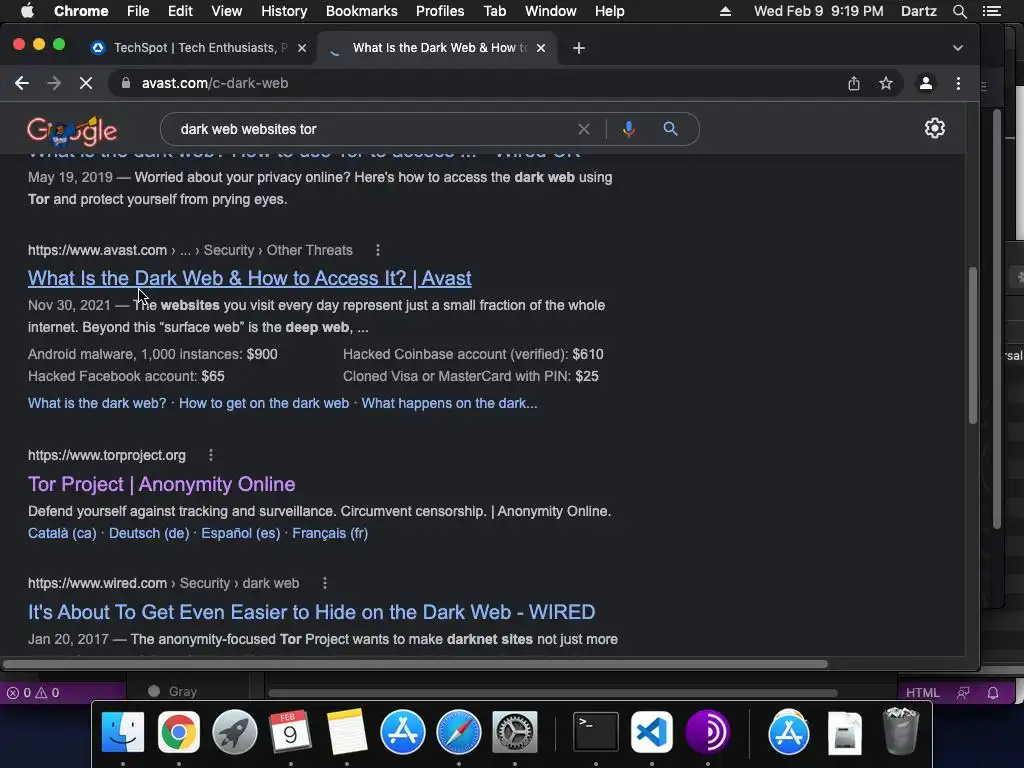This screenshot has height=768, width=1024.
Task: Click HTML language mode in VS Code
Action: tap(922, 693)
